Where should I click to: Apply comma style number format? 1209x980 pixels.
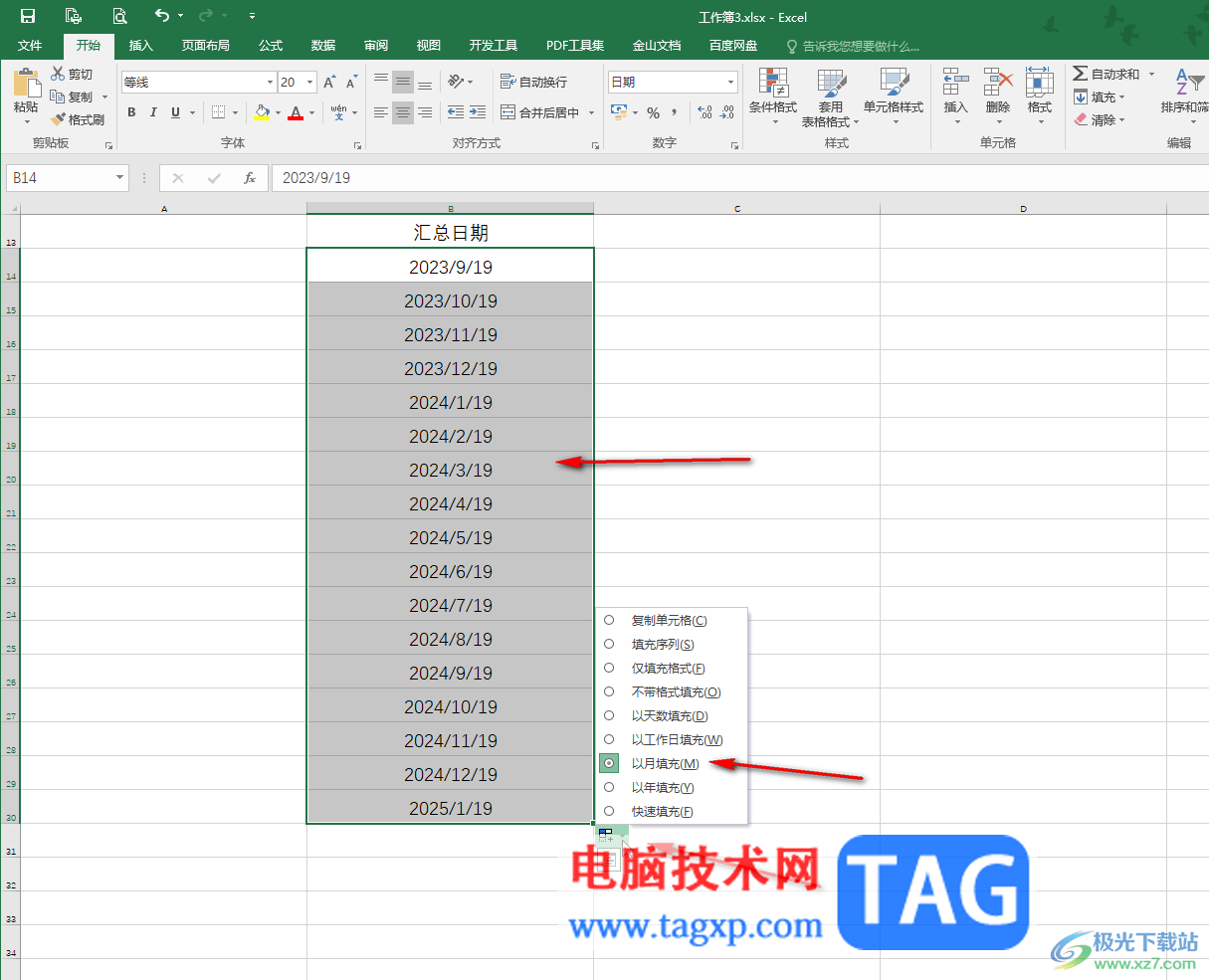pyautogui.click(x=675, y=112)
